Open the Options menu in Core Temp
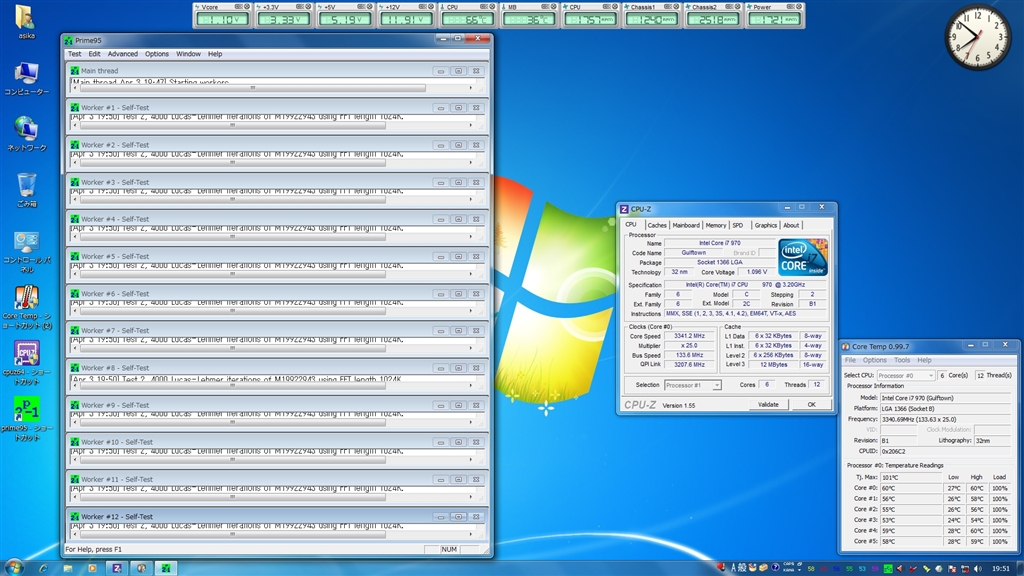Viewport: 1024px width, 576px height. tap(874, 360)
